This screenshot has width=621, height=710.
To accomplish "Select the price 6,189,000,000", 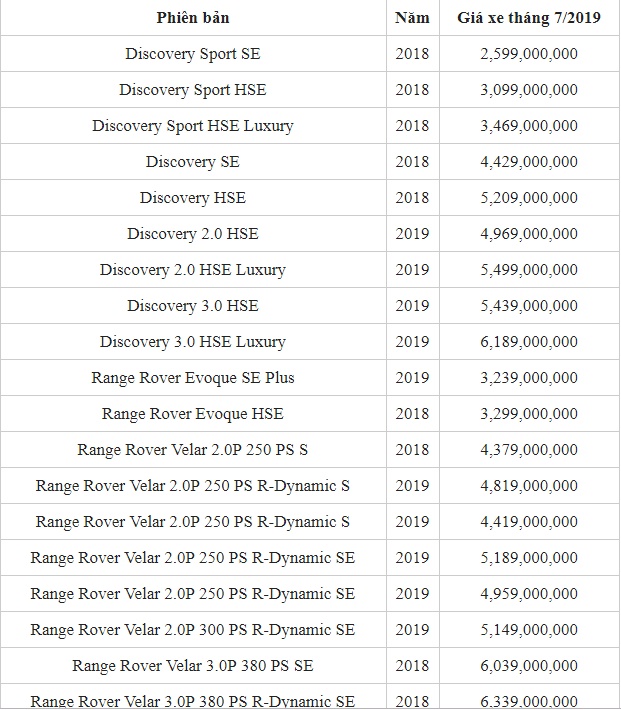I will click(x=529, y=342).
